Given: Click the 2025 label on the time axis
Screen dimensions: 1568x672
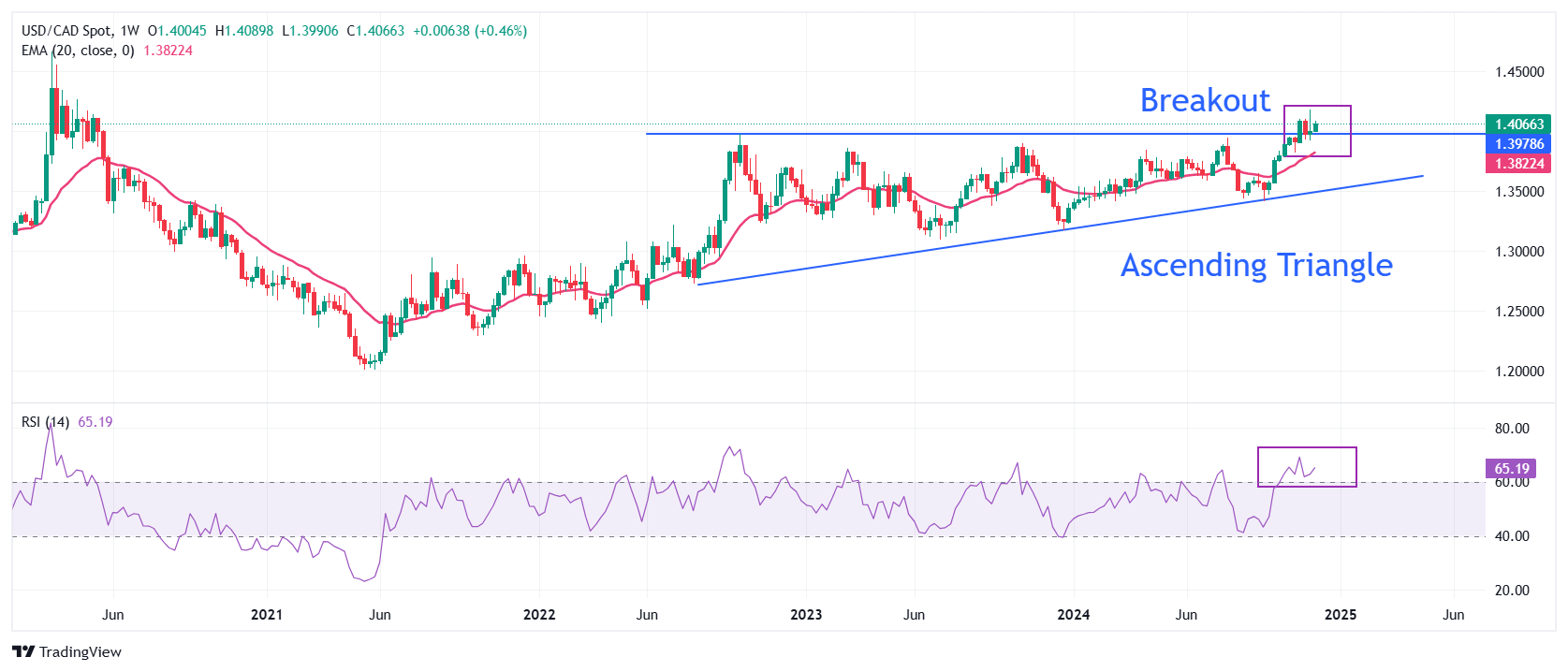Looking at the screenshot, I should pyautogui.click(x=1341, y=615).
